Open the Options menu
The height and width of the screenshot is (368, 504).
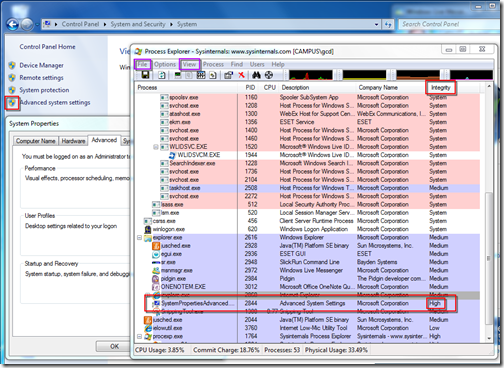click(165, 64)
